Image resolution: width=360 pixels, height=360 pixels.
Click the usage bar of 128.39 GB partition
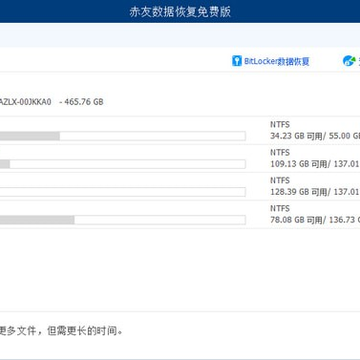coord(123,192)
